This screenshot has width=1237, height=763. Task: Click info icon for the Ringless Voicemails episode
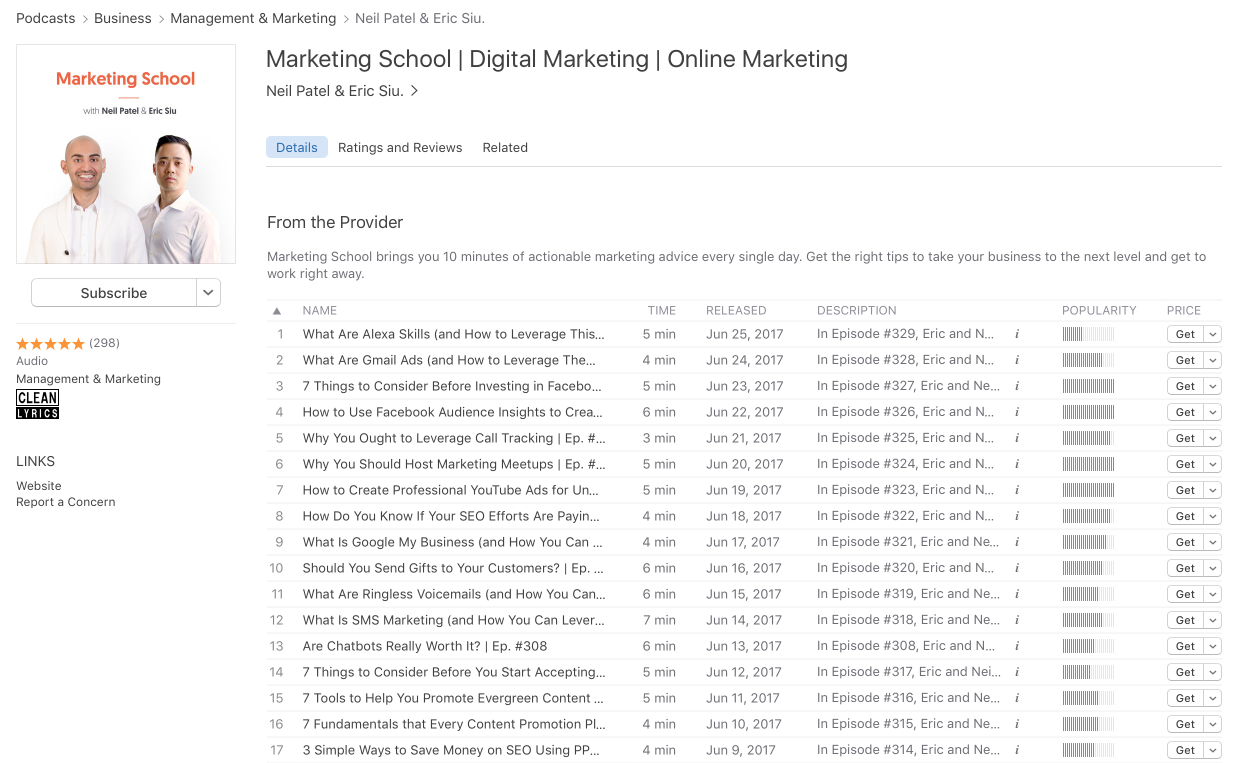(x=1017, y=594)
